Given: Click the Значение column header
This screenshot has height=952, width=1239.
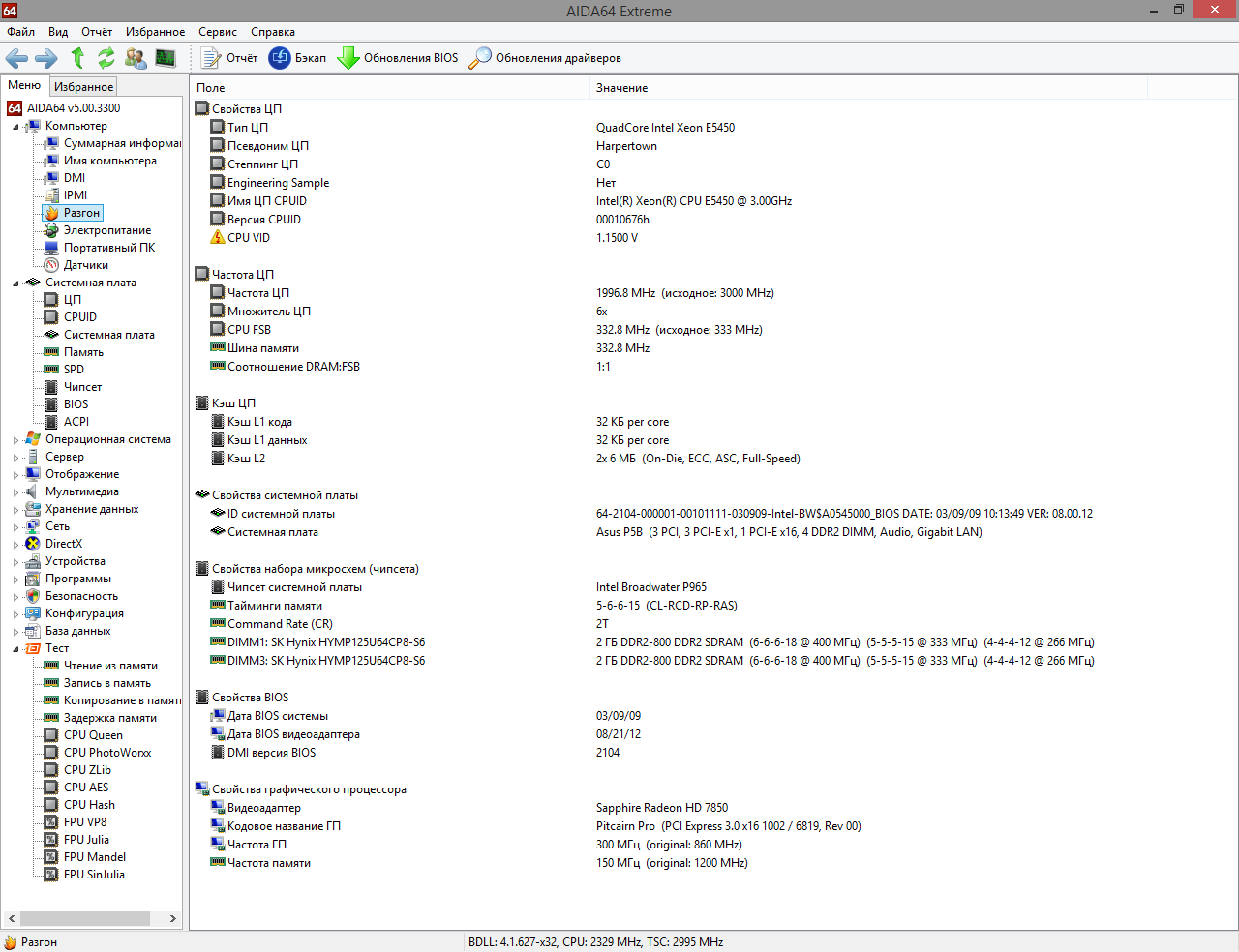Looking at the screenshot, I should click(868, 88).
